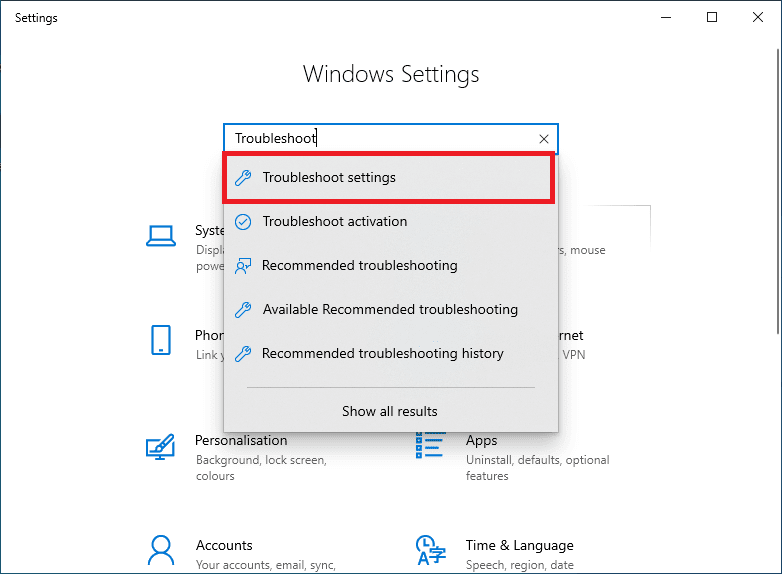This screenshot has height=574, width=782.
Task: Click the vertical scrollbar of Settings
Action: (x=778, y=191)
